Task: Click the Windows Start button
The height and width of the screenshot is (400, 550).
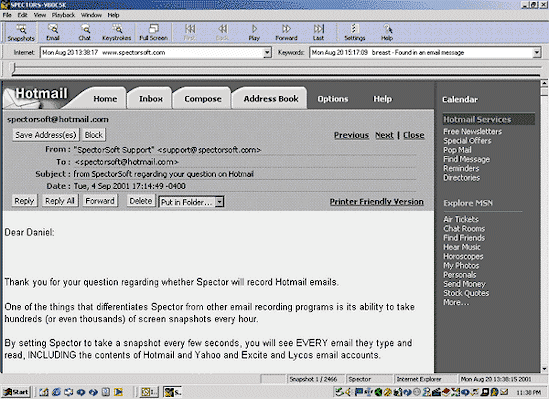Action: (x=16, y=392)
